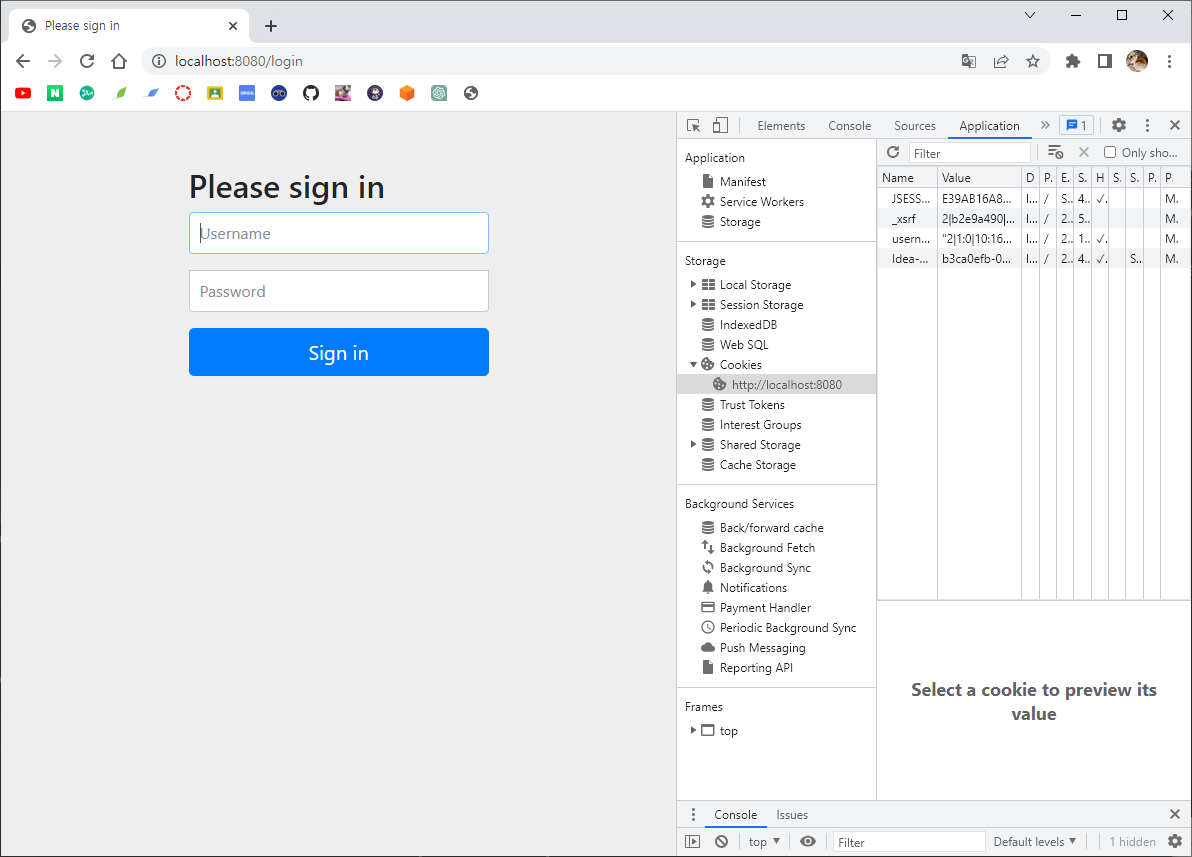This screenshot has height=857, width=1192.
Task: Switch to the Elements tab
Action: tap(781, 125)
